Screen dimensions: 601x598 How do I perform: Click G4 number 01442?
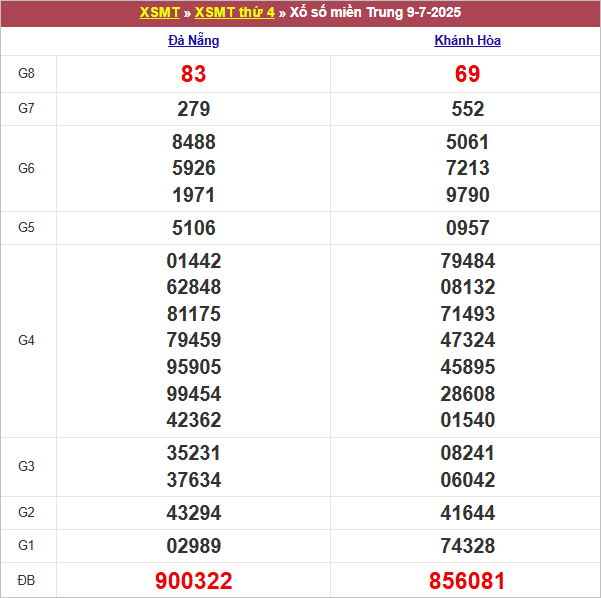194,261
